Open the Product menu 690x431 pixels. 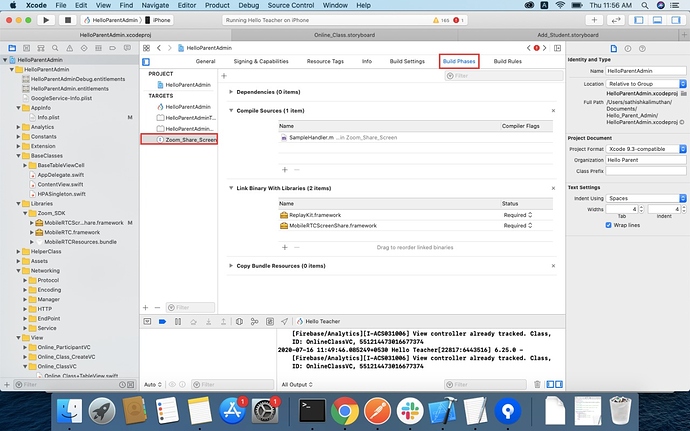pos(217,5)
